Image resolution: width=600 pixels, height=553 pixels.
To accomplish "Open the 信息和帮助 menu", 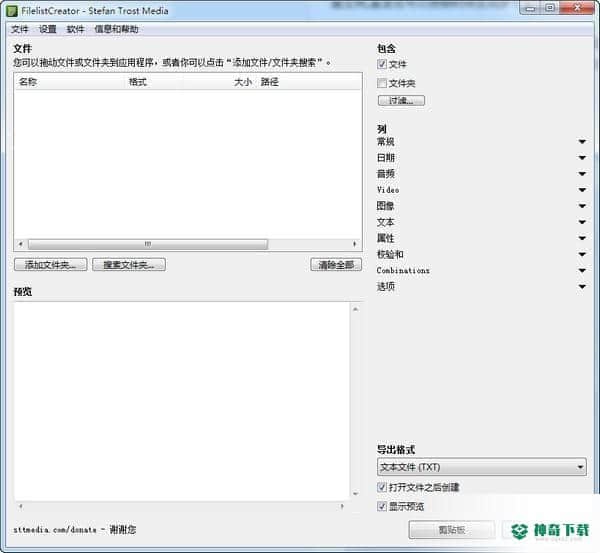I will tap(116, 29).
